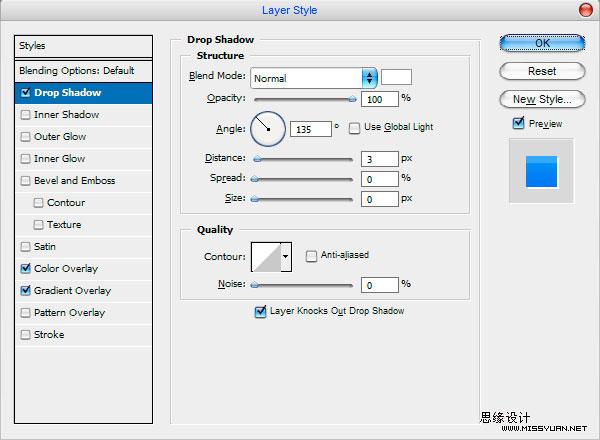
Task: Uncheck Layer Knocks Out Drop Shadow
Action: pyautogui.click(x=261, y=311)
